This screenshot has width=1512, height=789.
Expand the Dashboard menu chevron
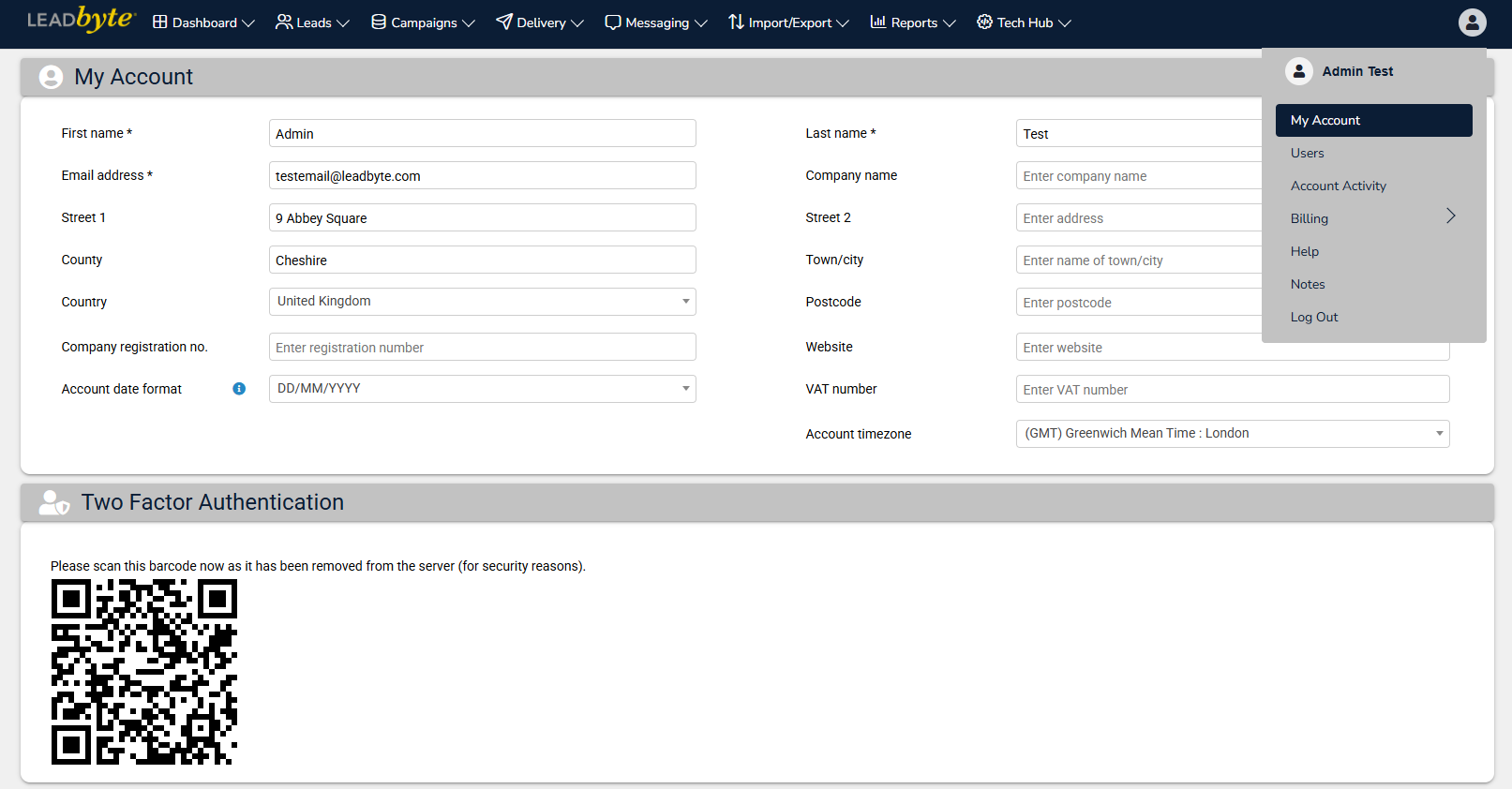(x=248, y=23)
